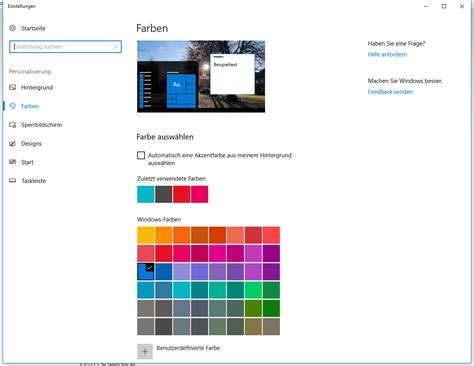Click the Farben palette icon
This screenshot has width=474, height=366.
(x=13, y=106)
